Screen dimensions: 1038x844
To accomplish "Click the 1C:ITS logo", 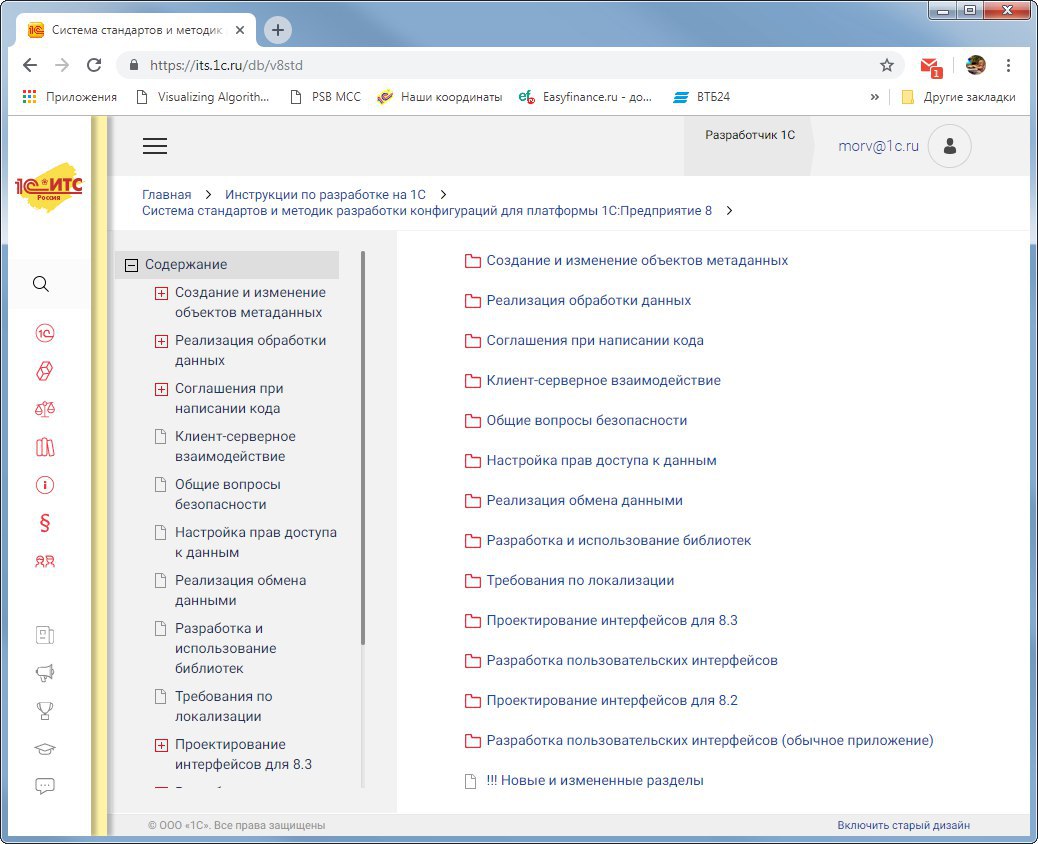I will click(48, 187).
